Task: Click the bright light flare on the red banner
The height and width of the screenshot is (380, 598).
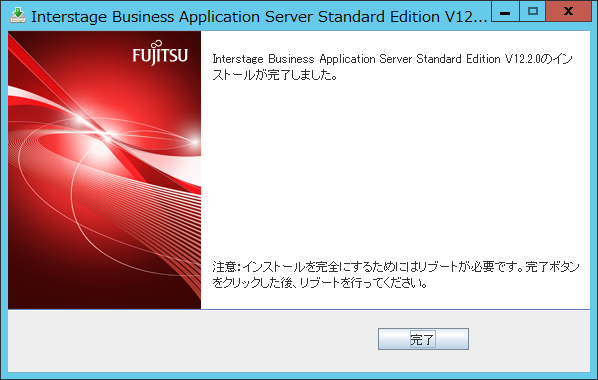Action: pos(105,135)
